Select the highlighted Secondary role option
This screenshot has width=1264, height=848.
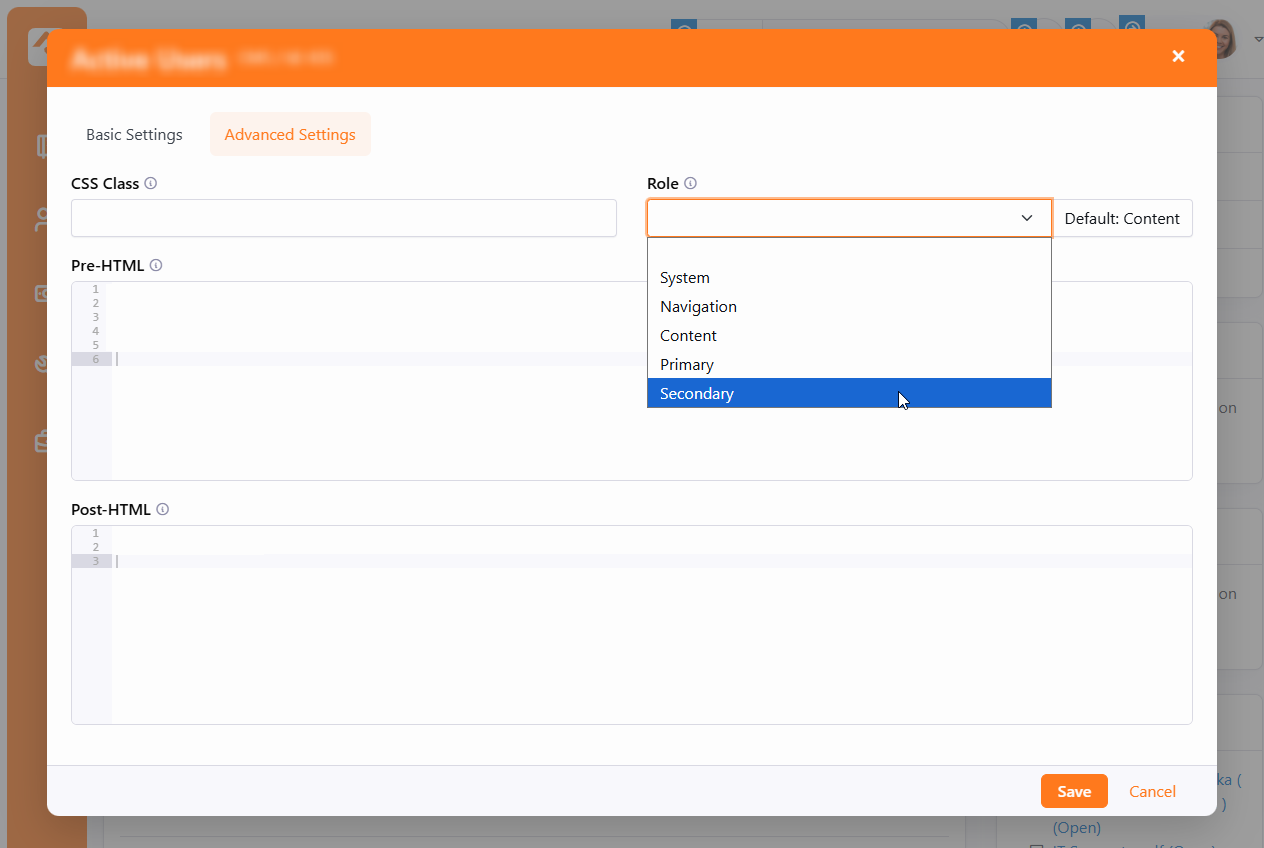(697, 394)
